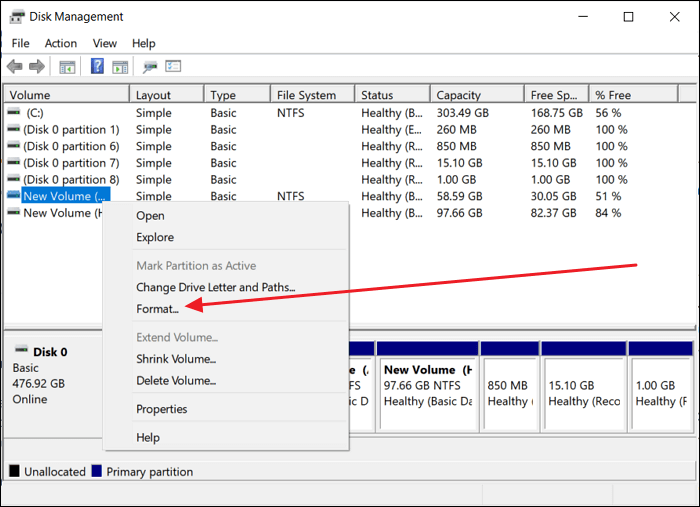Click the Disk 0 drive icon in lower pane
Screen dimensions: 700x507
click(21, 349)
